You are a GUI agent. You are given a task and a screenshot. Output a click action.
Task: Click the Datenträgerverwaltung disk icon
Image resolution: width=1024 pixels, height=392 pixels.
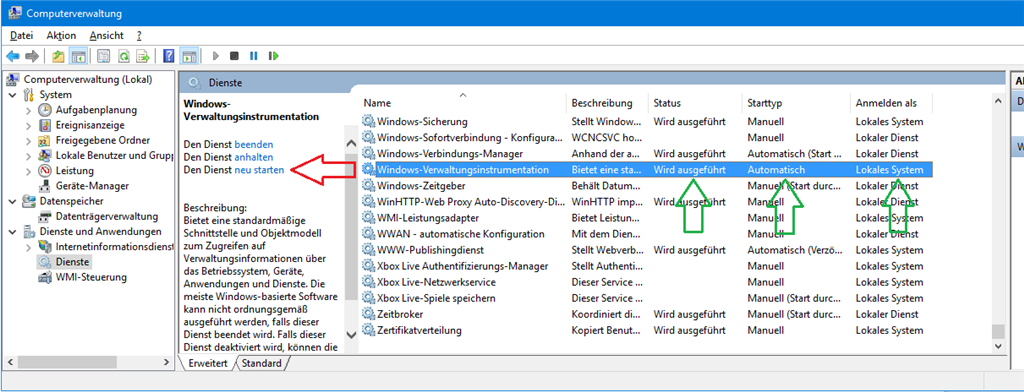click(x=45, y=216)
